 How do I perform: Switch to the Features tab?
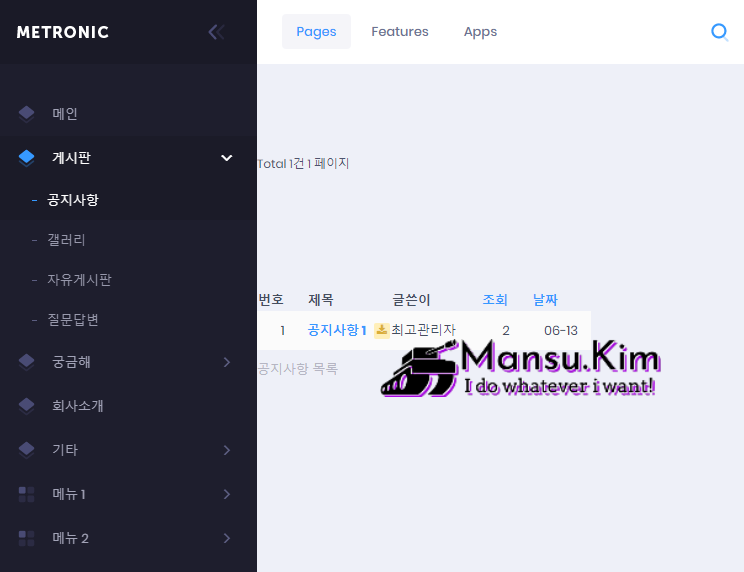(x=400, y=32)
